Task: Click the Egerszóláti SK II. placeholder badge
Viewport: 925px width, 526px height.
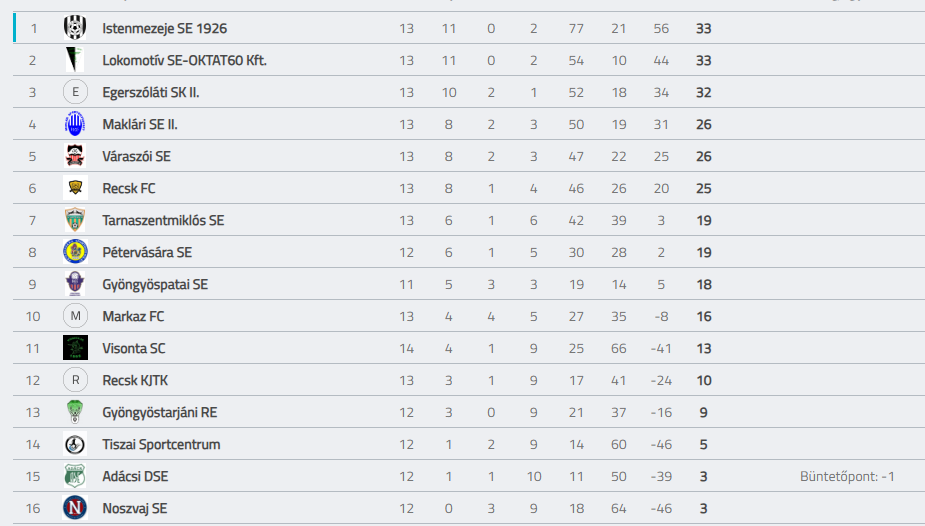Action: pyautogui.click(x=75, y=92)
